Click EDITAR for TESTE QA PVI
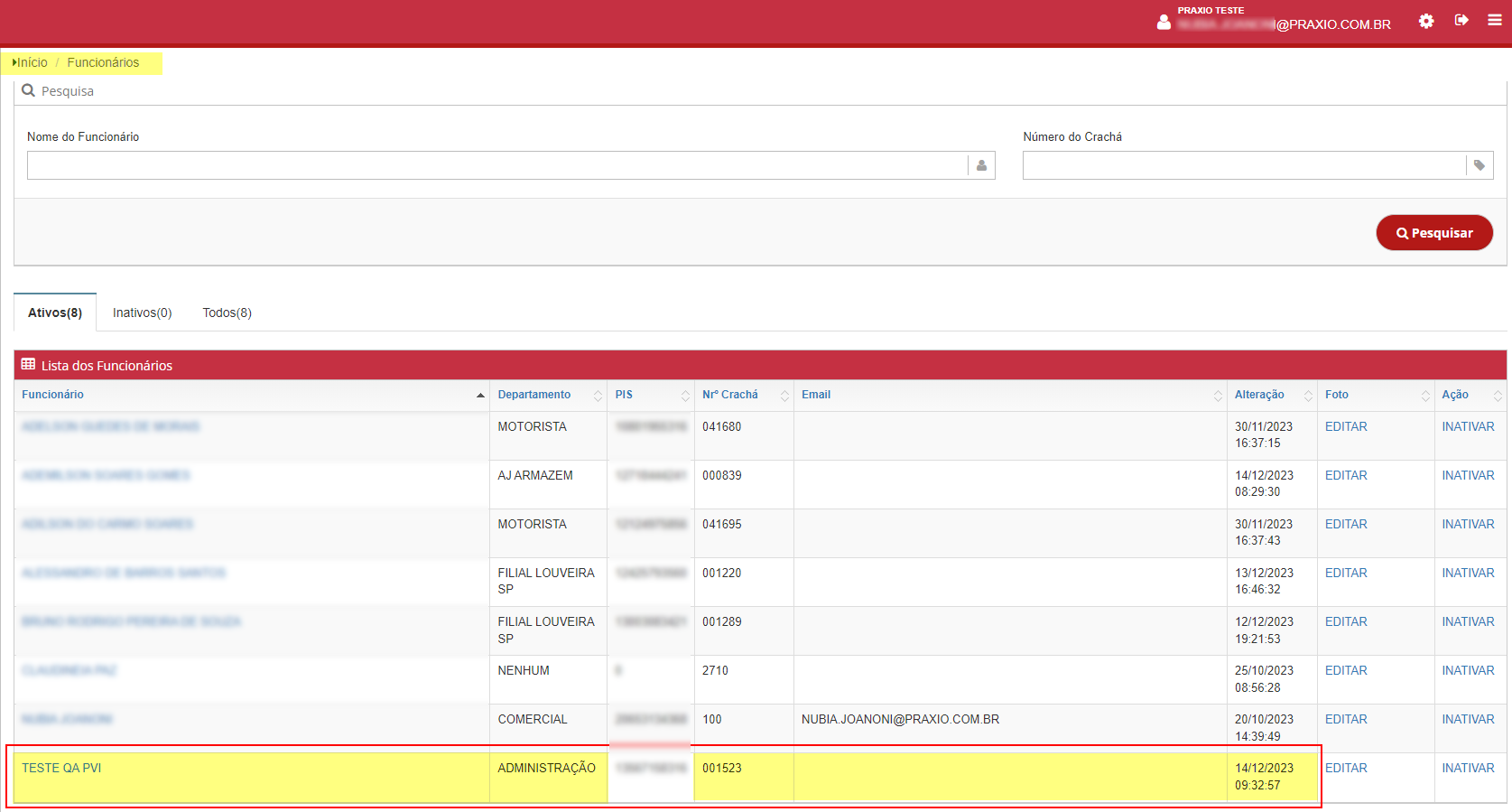 (x=1346, y=768)
